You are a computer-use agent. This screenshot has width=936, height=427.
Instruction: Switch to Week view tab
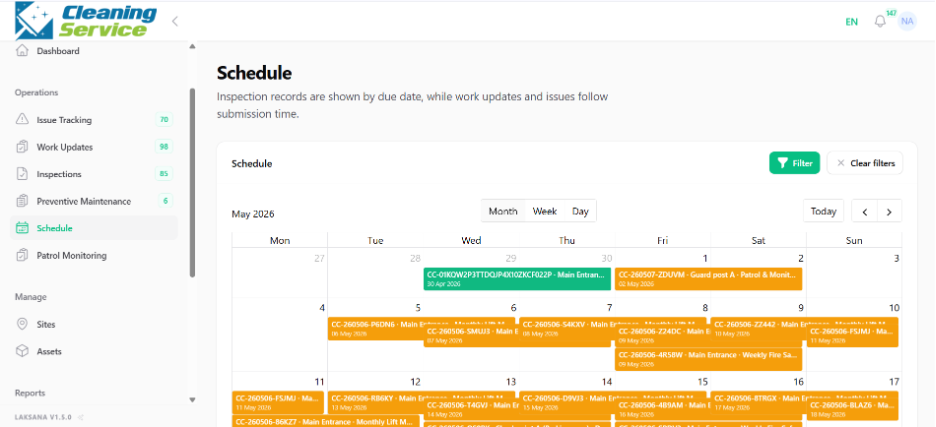[x=544, y=211]
